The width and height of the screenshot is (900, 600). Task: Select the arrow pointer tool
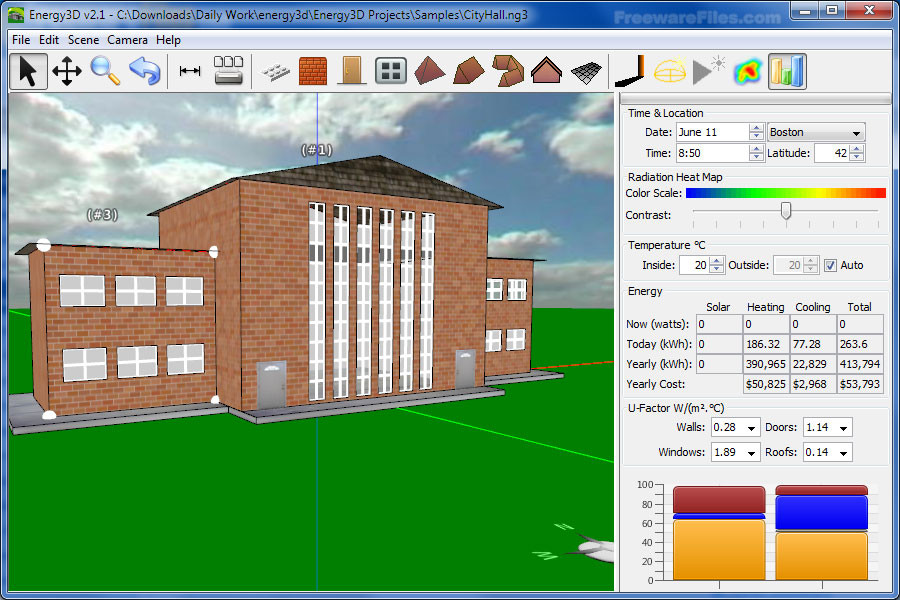point(28,72)
